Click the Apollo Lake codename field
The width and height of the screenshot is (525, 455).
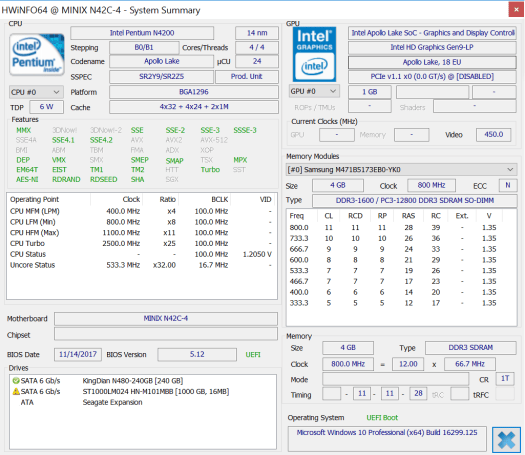click(x=161, y=62)
